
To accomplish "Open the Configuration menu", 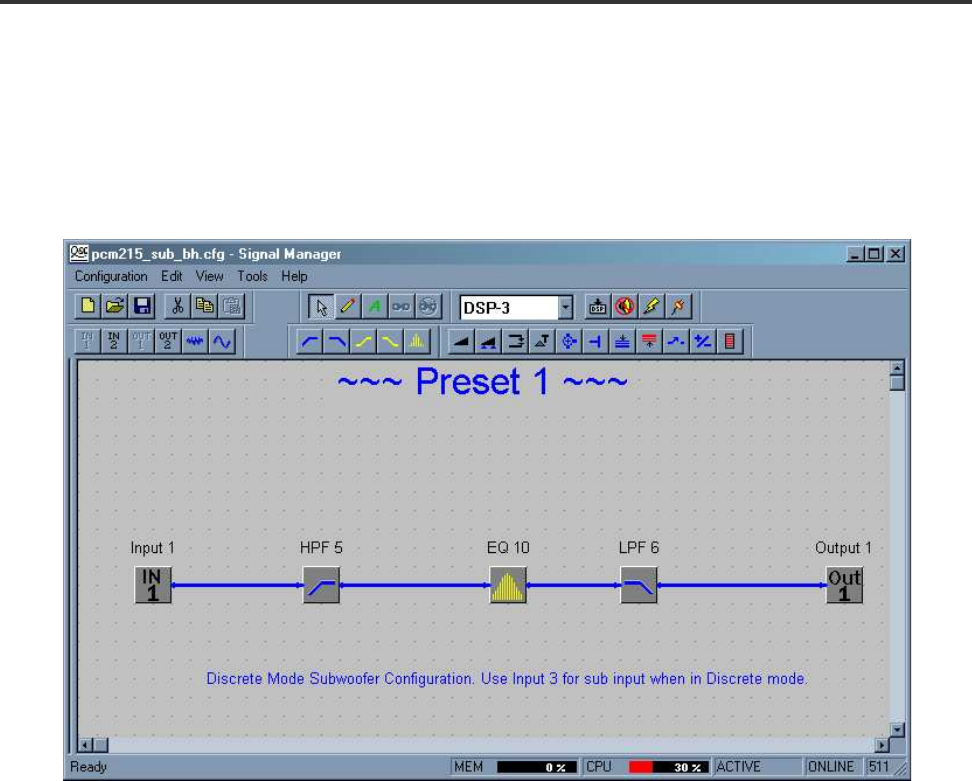I will (111, 276).
